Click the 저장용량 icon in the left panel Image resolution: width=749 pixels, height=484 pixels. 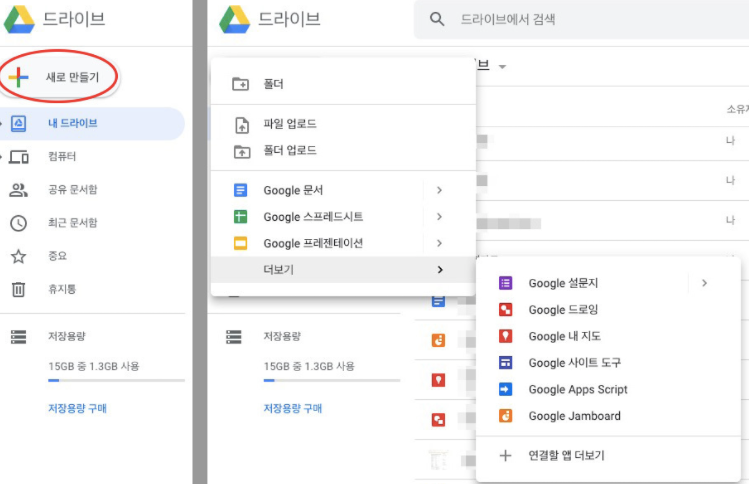tap(19, 337)
